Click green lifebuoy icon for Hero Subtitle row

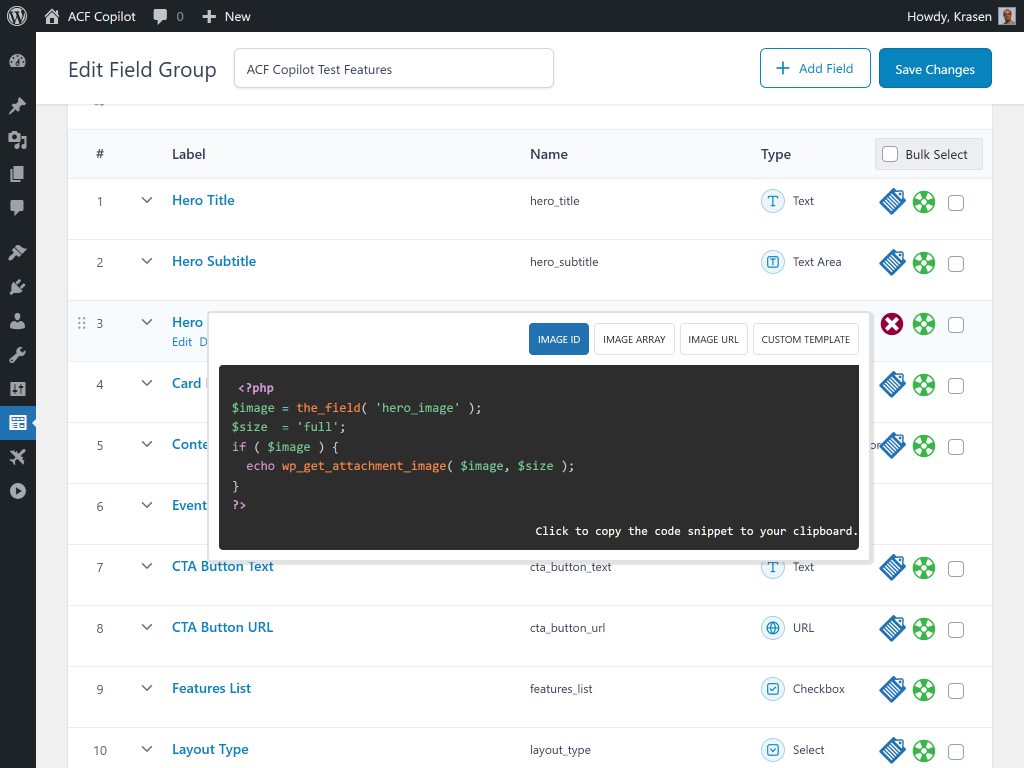point(924,263)
